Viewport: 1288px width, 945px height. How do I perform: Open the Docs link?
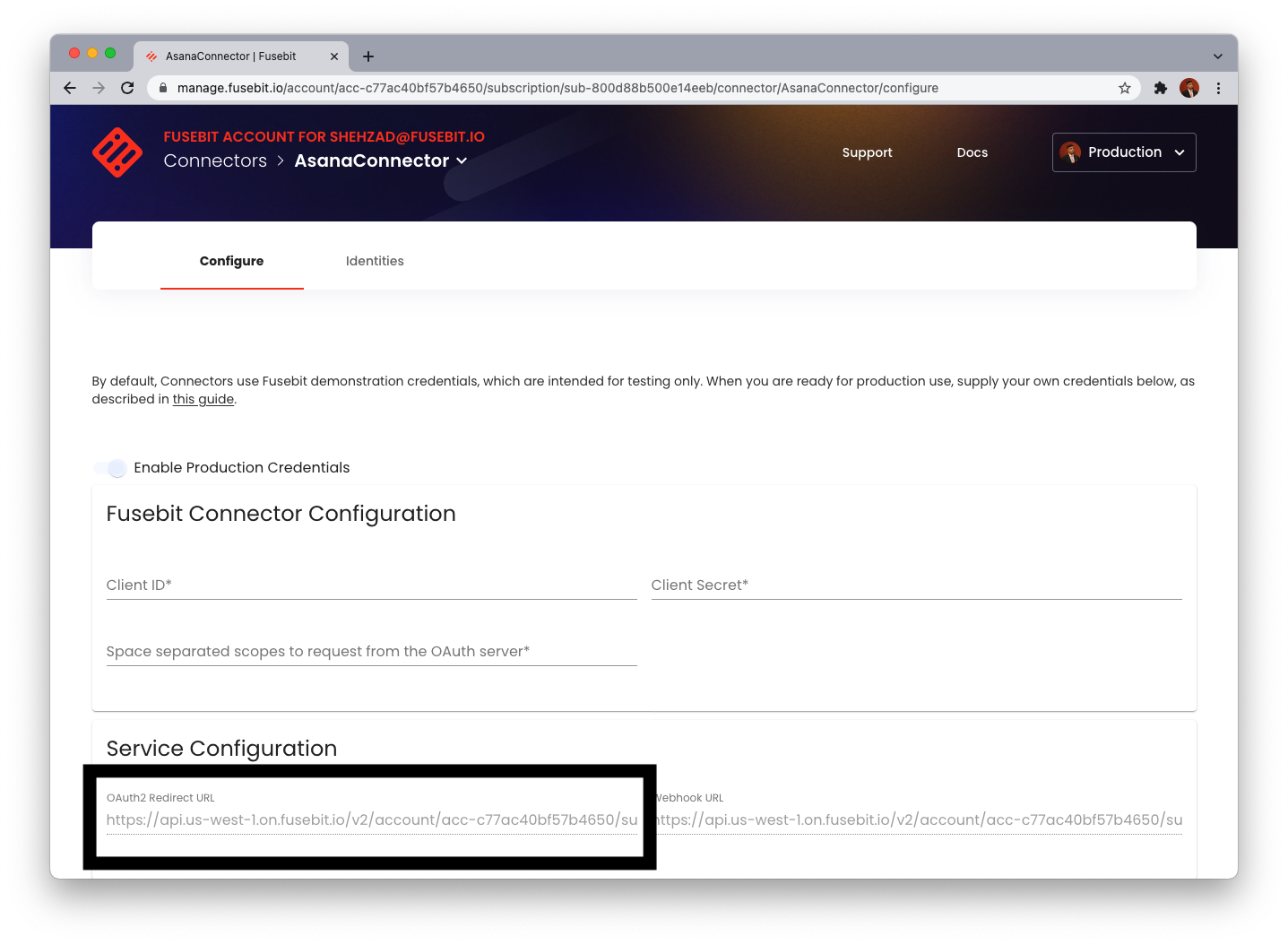pos(972,152)
